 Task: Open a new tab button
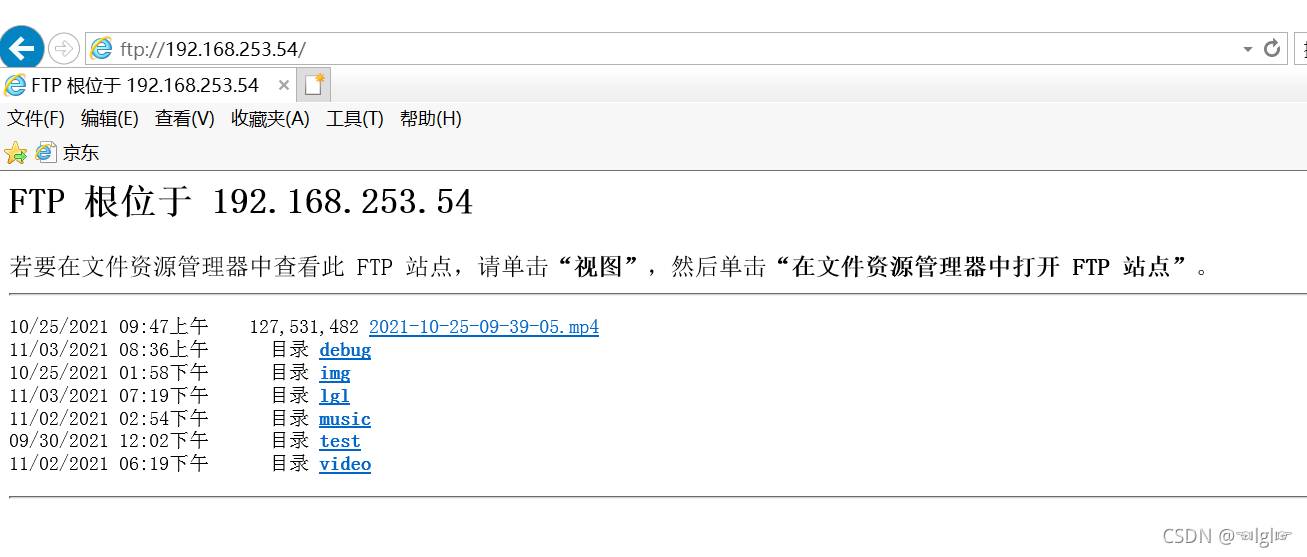click(315, 84)
